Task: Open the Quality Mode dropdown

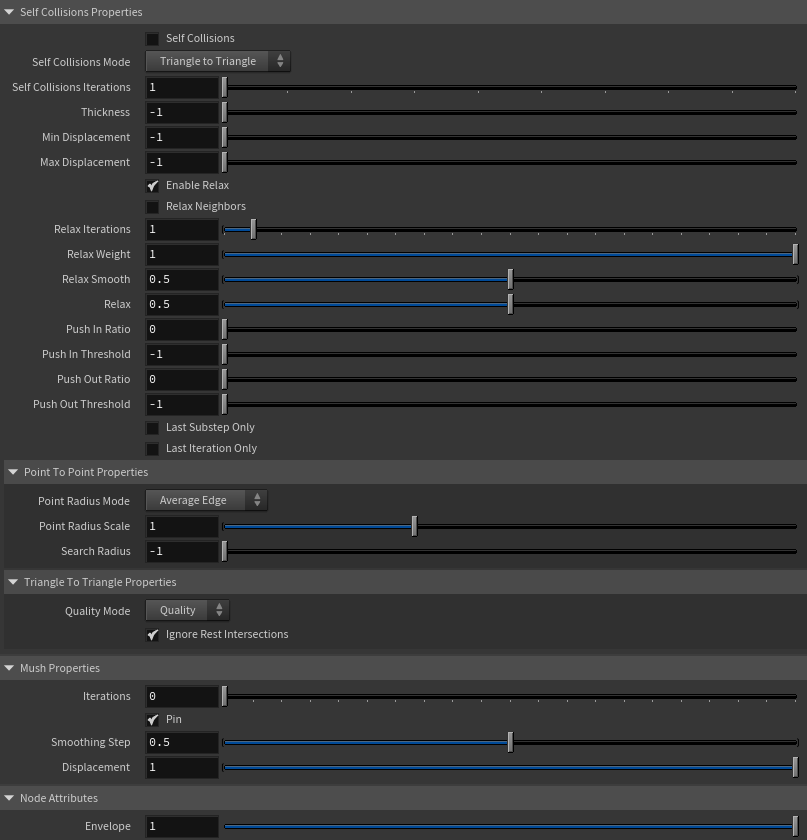Action: (188, 610)
